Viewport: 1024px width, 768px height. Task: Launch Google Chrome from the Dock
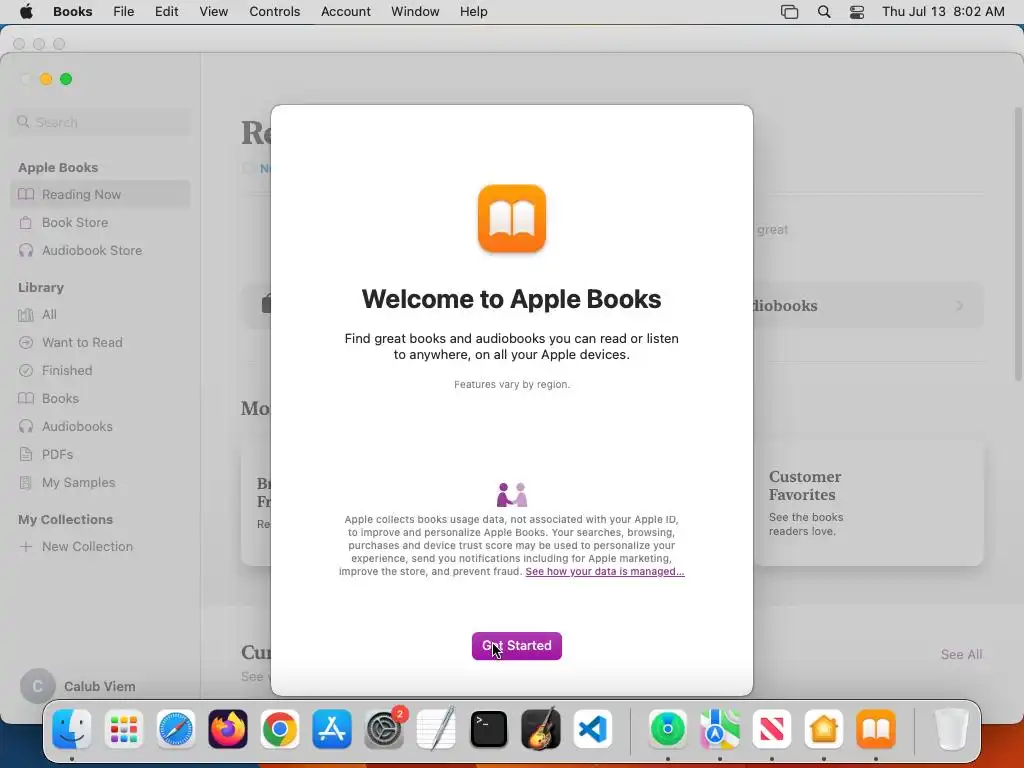pyautogui.click(x=280, y=729)
